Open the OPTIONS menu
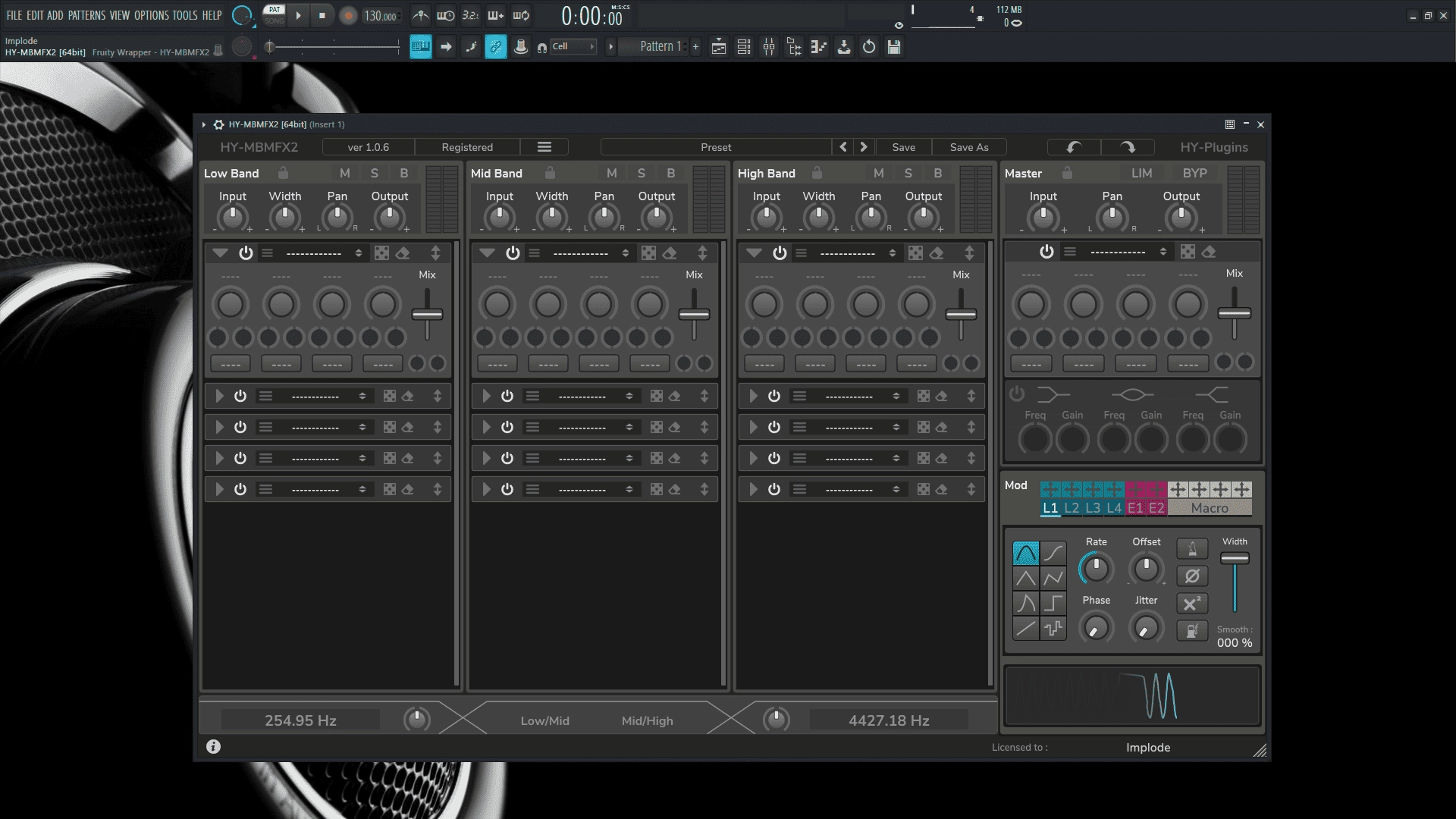The width and height of the screenshot is (1456, 819). pyautogui.click(x=152, y=15)
